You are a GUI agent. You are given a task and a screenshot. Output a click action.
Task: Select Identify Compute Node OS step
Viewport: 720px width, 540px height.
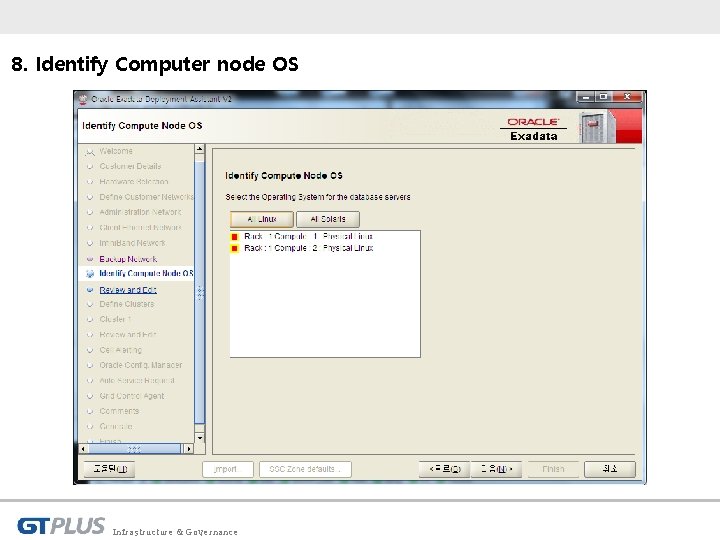click(146, 274)
